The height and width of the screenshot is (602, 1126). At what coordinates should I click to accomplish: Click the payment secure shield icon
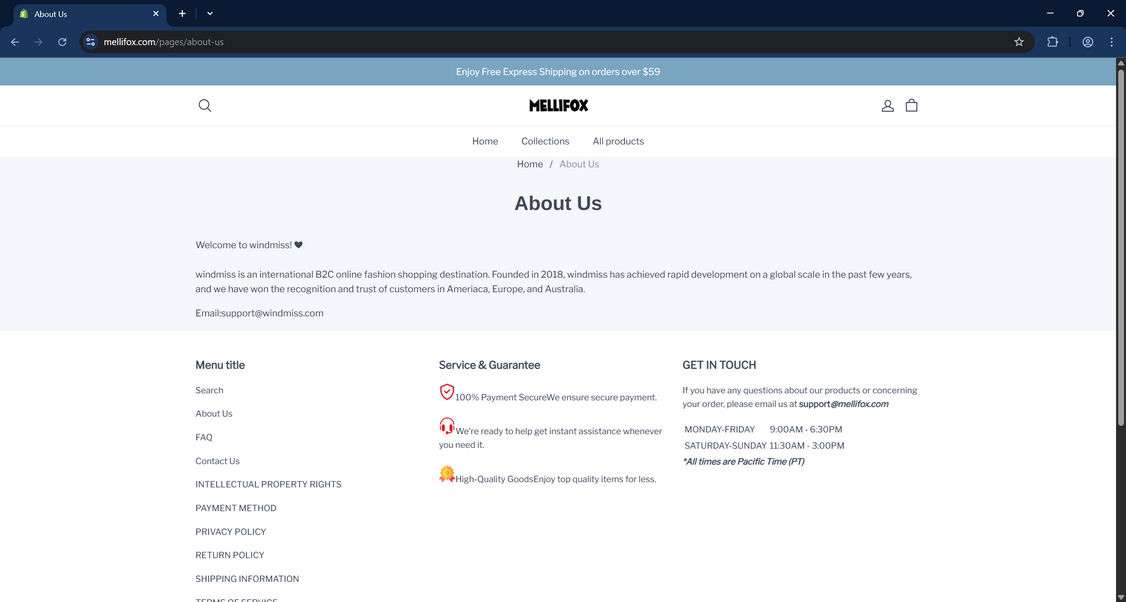click(447, 392)
